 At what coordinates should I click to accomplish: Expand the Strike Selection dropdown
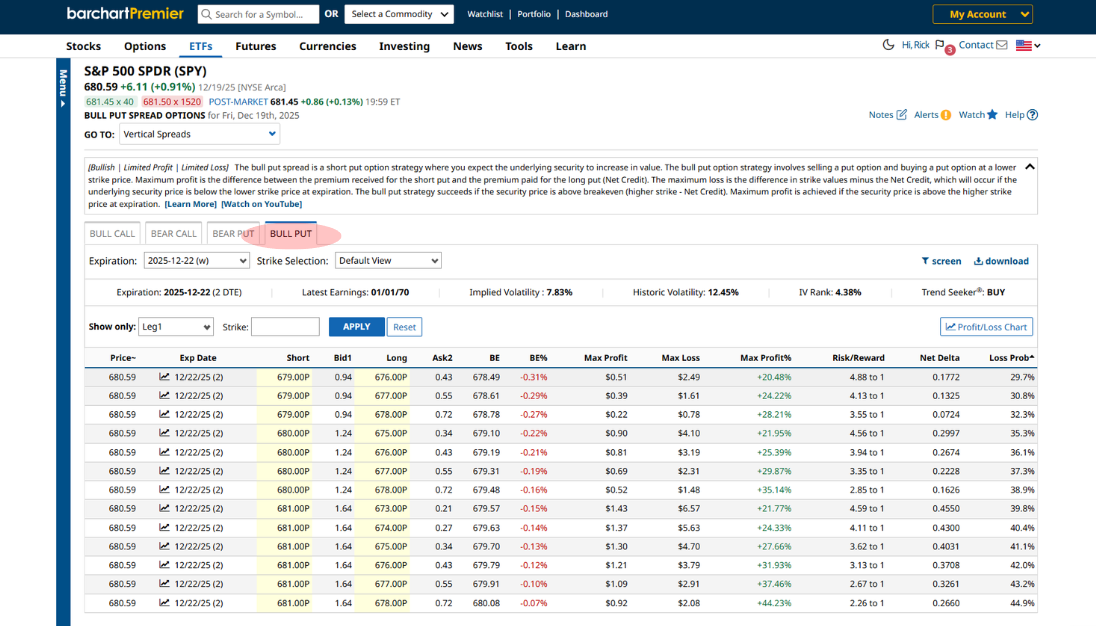388,261
